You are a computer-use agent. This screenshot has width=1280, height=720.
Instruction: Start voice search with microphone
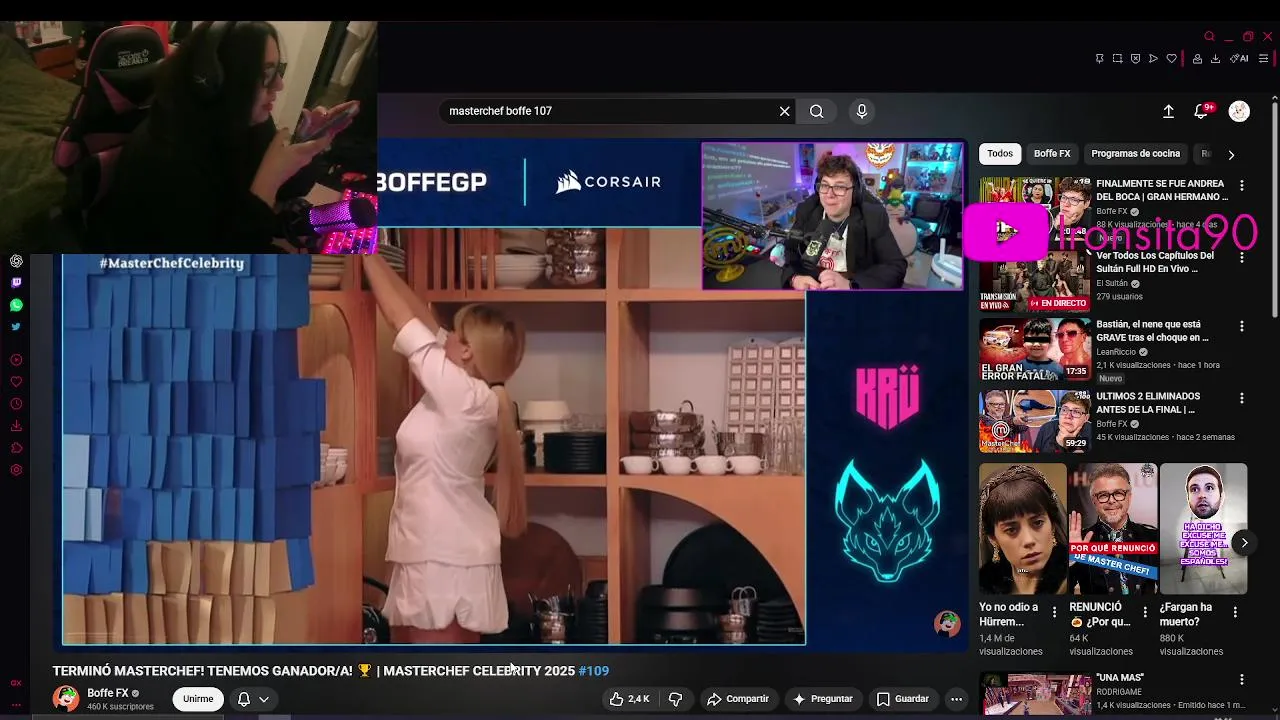pyautogui.click(x=861, y=111)
